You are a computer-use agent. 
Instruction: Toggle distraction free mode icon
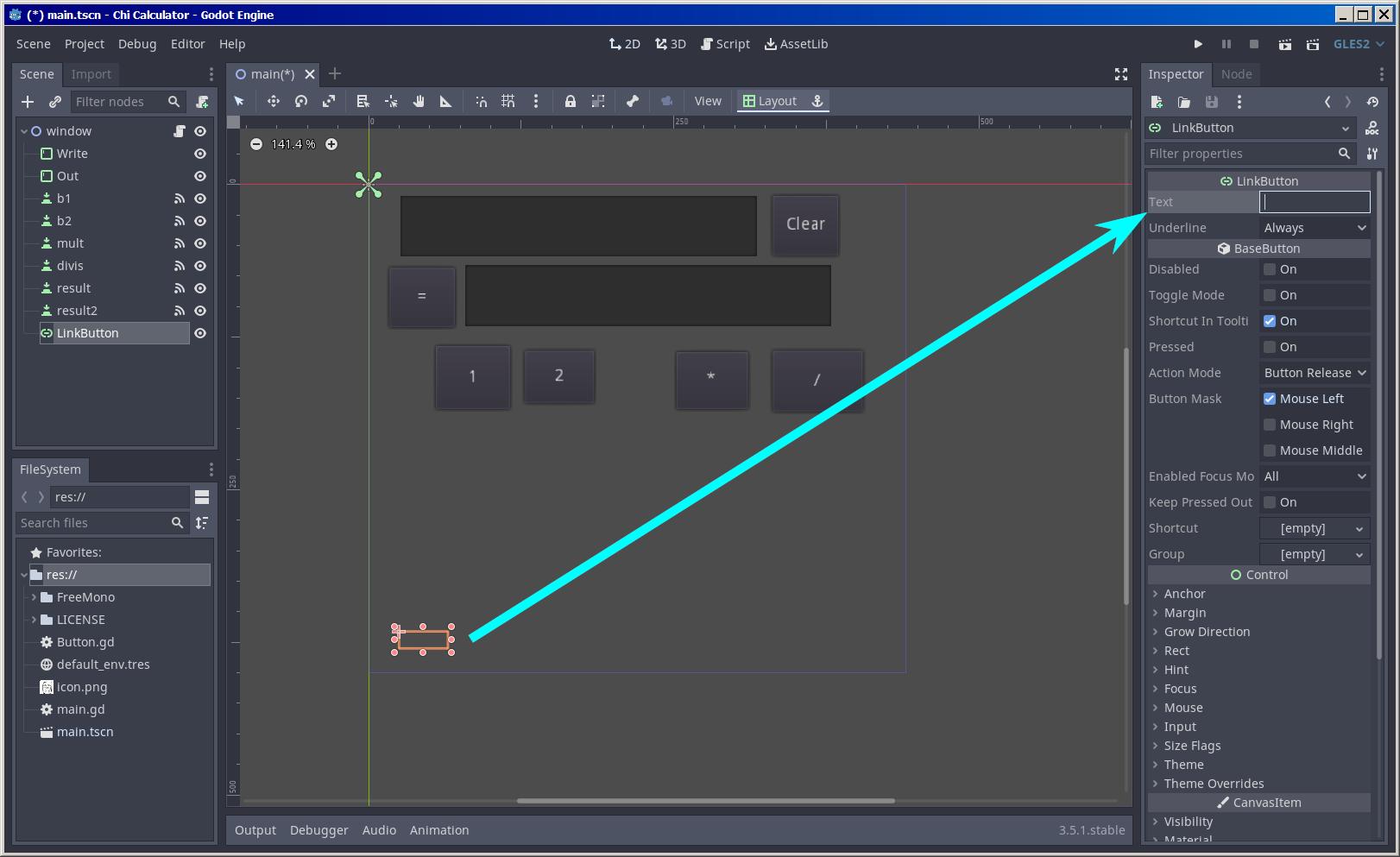(x=1120, y=74)
